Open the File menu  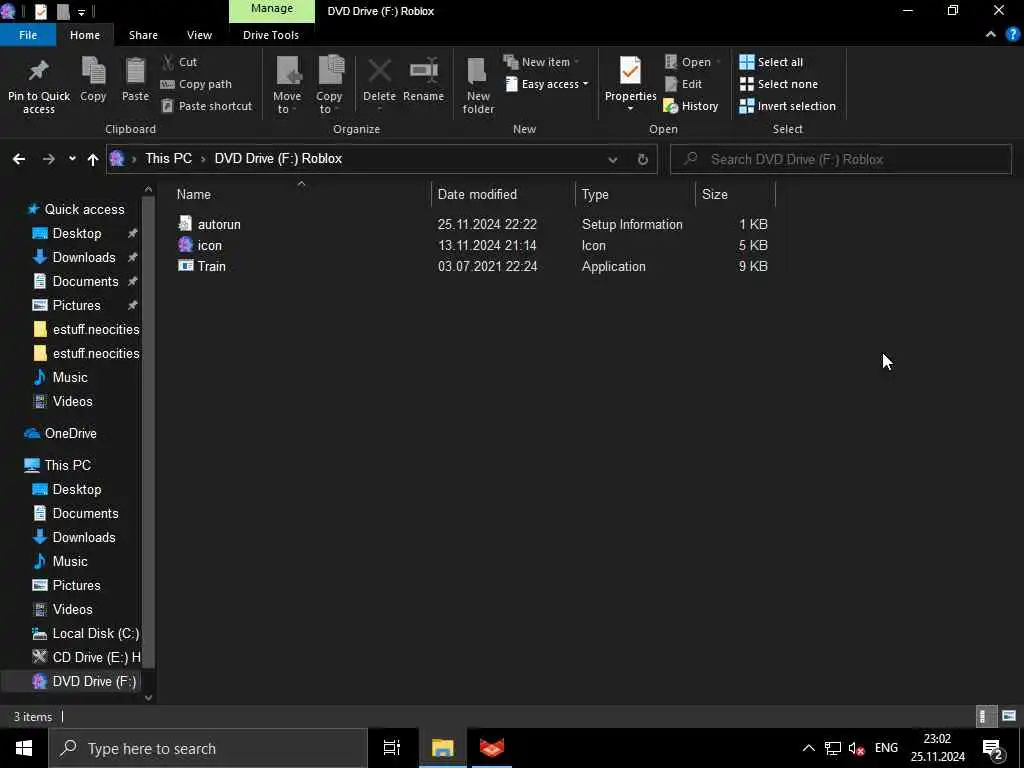click(x=28, y=35)
